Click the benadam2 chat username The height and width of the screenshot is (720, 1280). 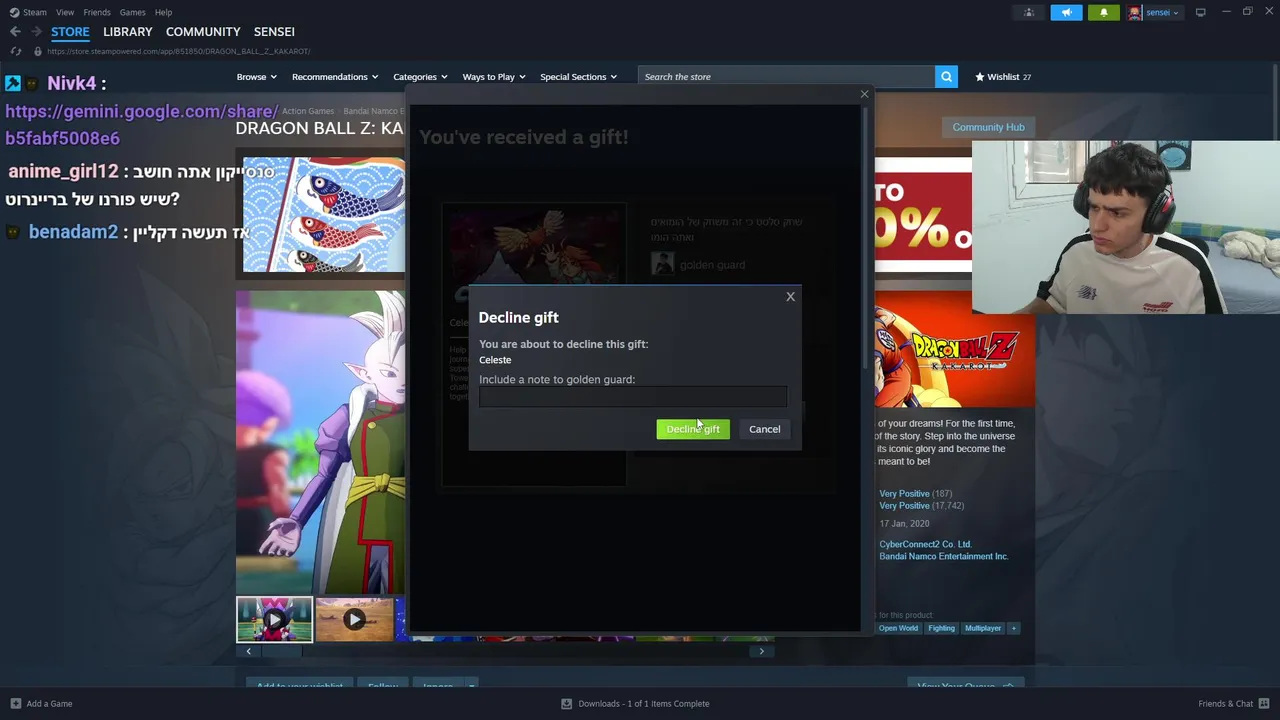(73, 232)
